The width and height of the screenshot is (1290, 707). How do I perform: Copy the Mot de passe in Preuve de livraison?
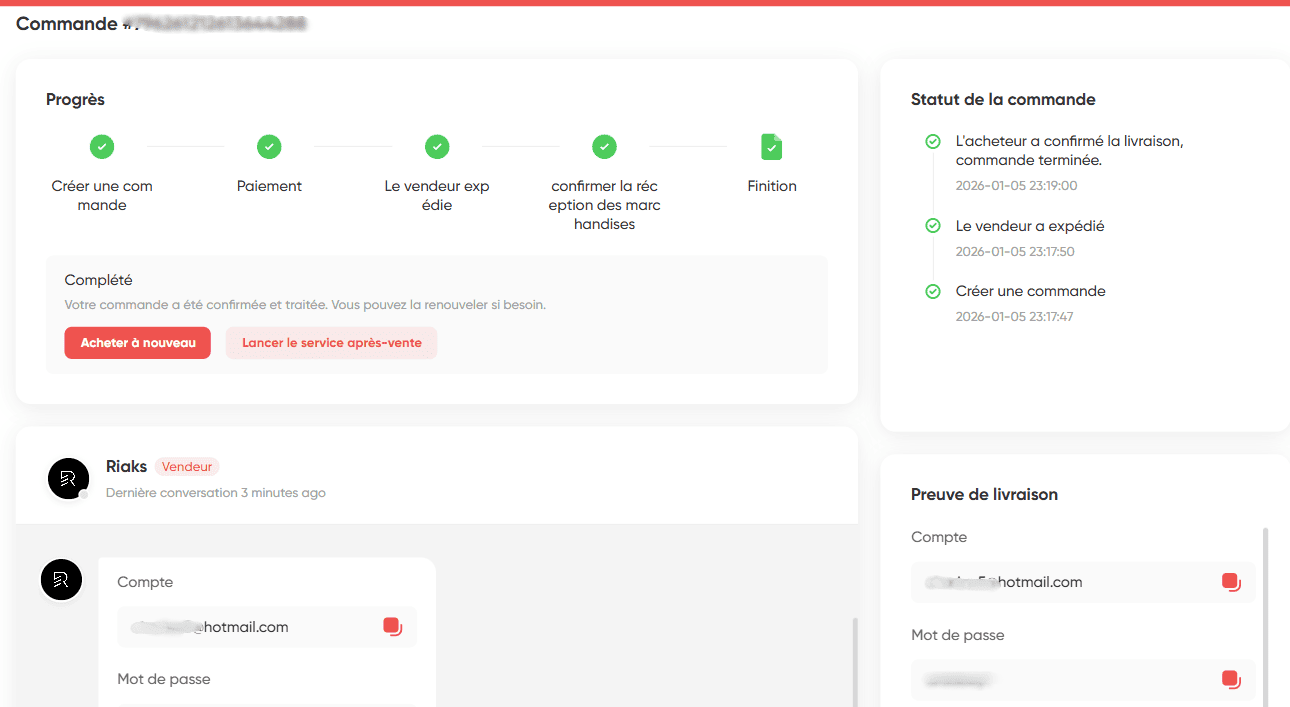coord(1231,680)
